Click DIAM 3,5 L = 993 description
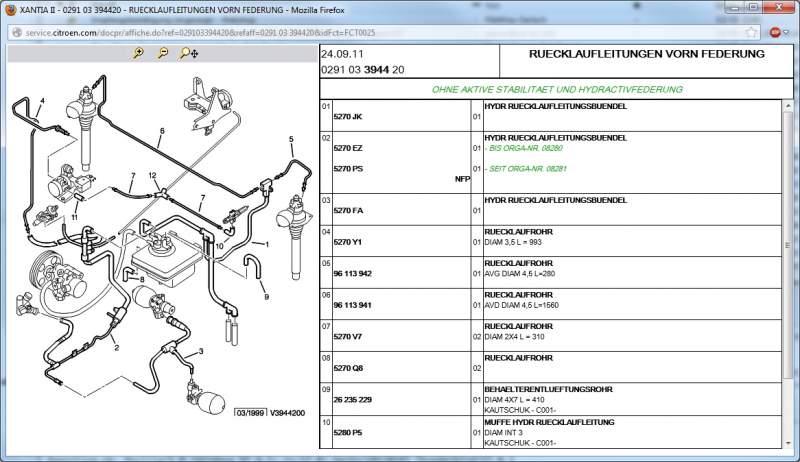This screenshot has height=462, width=800. (513, 242)
